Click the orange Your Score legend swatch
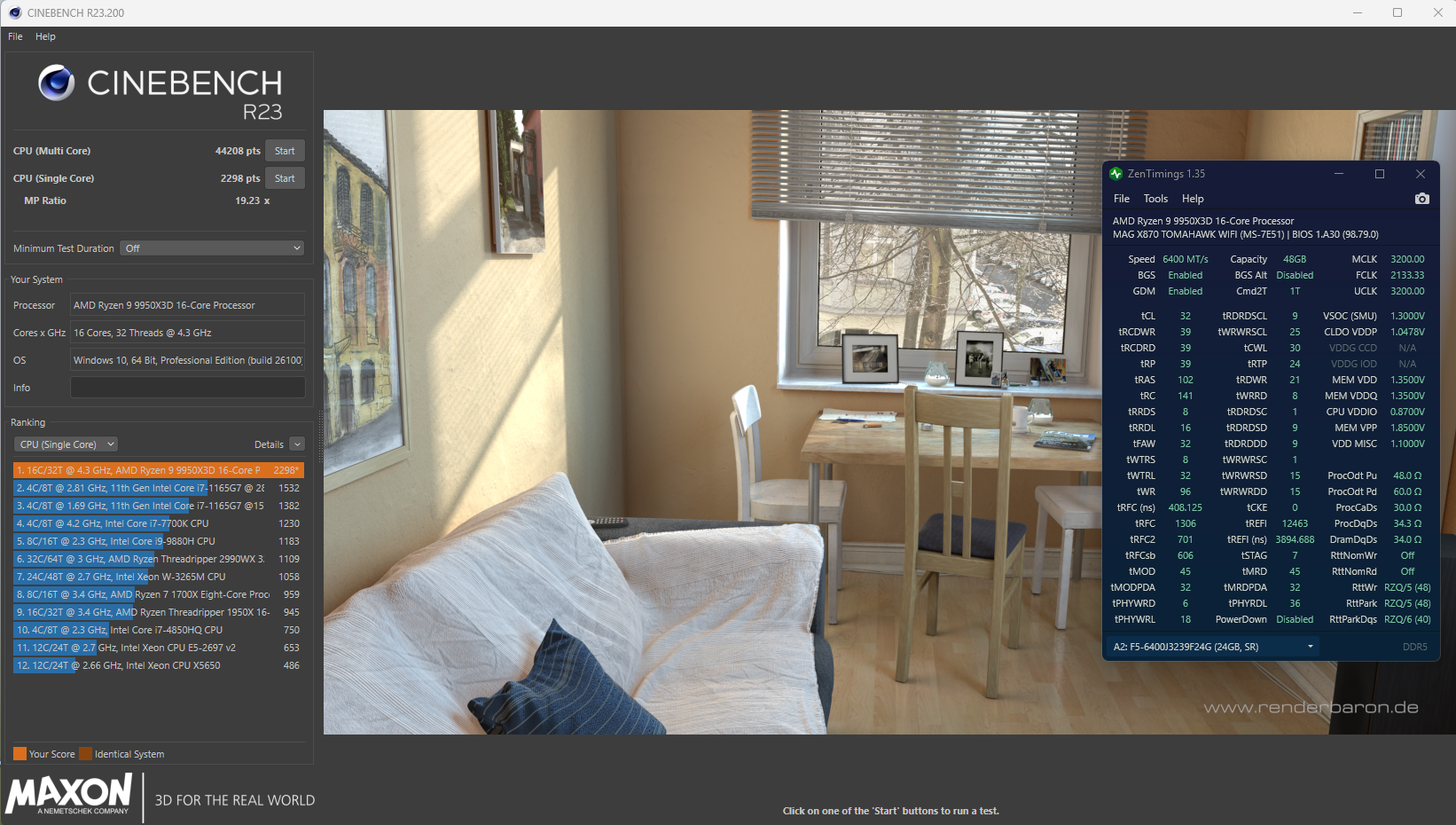Image resolution: width=1456 pixels, height=825 pixels. click(x=20, y=754)
